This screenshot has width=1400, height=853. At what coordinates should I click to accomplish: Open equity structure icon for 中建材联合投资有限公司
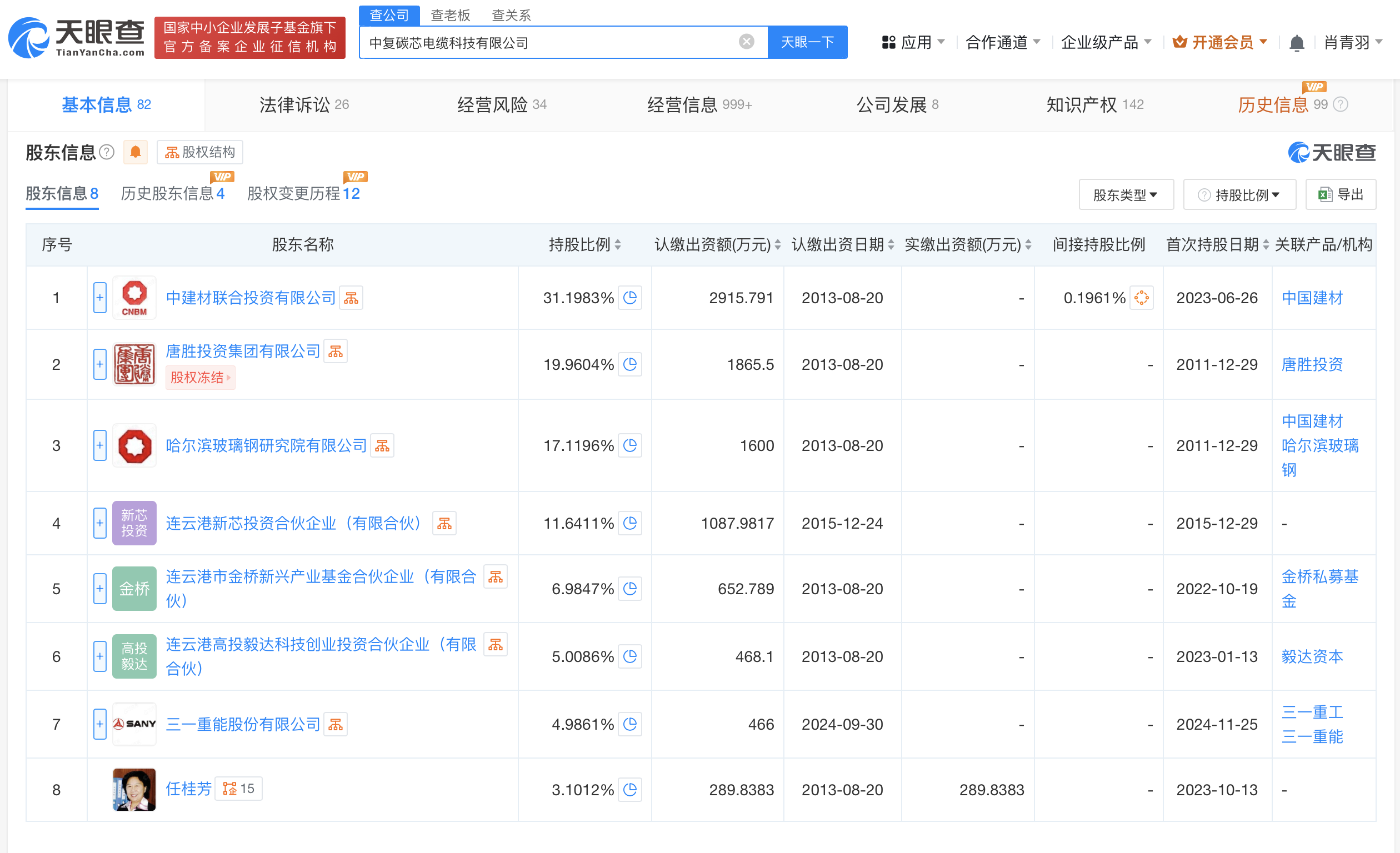[x=351, y=298]
